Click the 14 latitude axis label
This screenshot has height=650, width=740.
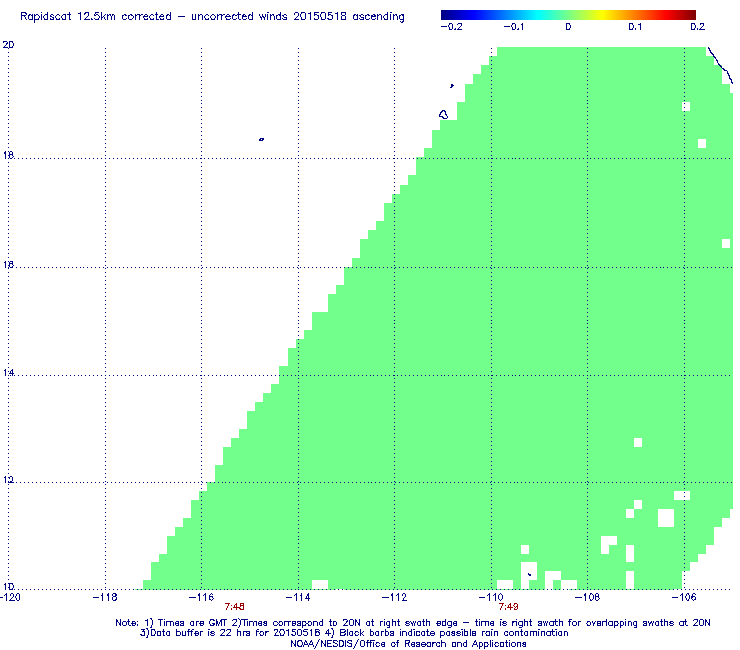[8, 373]
